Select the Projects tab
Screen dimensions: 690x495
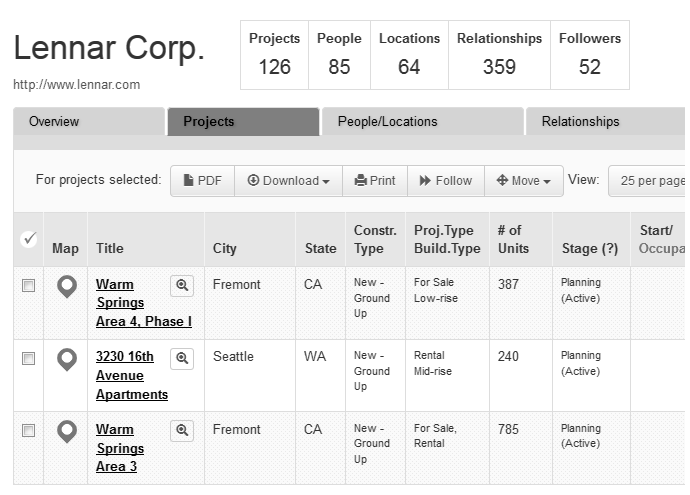coord(243,121)
